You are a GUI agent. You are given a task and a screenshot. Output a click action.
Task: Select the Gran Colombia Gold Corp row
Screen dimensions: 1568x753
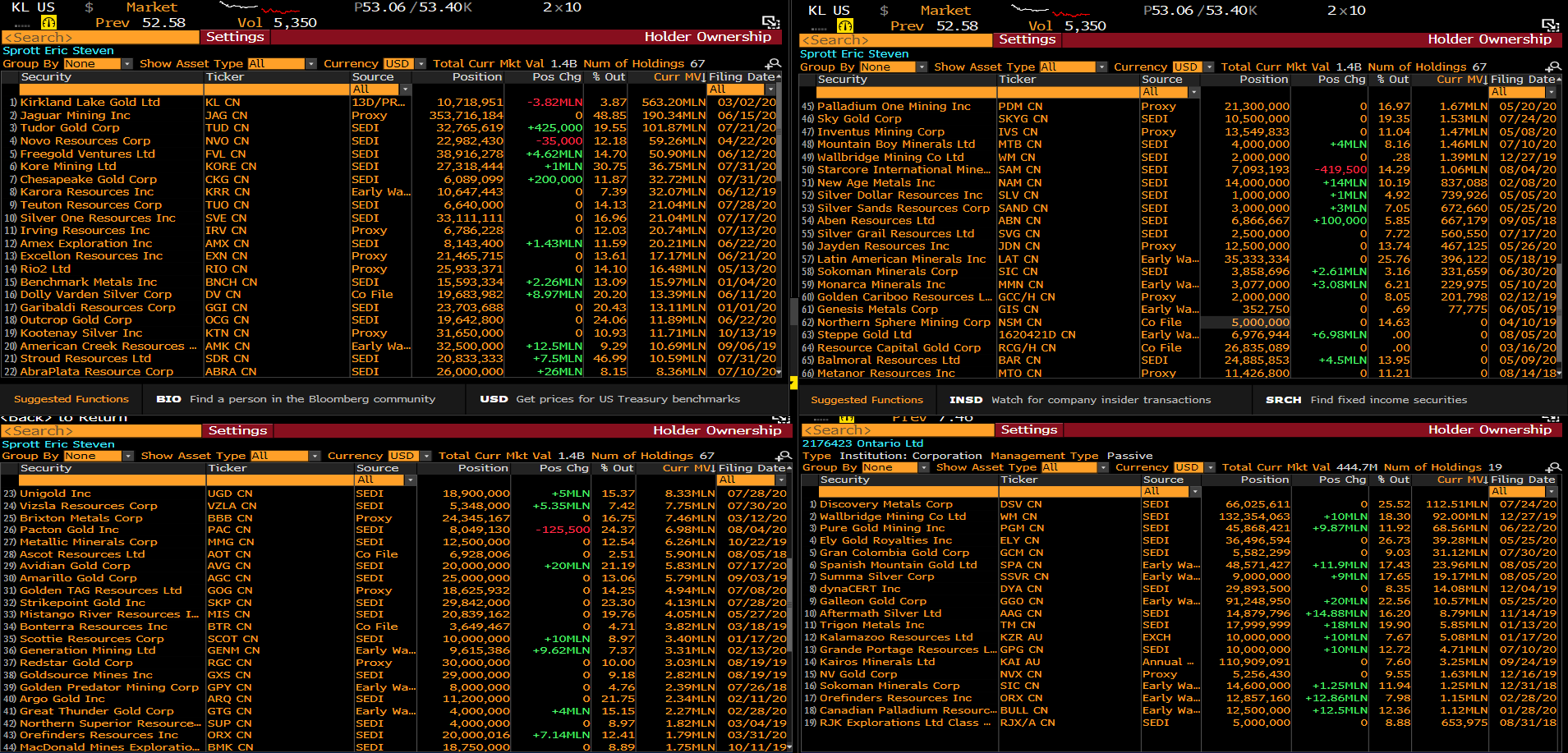1180,553
